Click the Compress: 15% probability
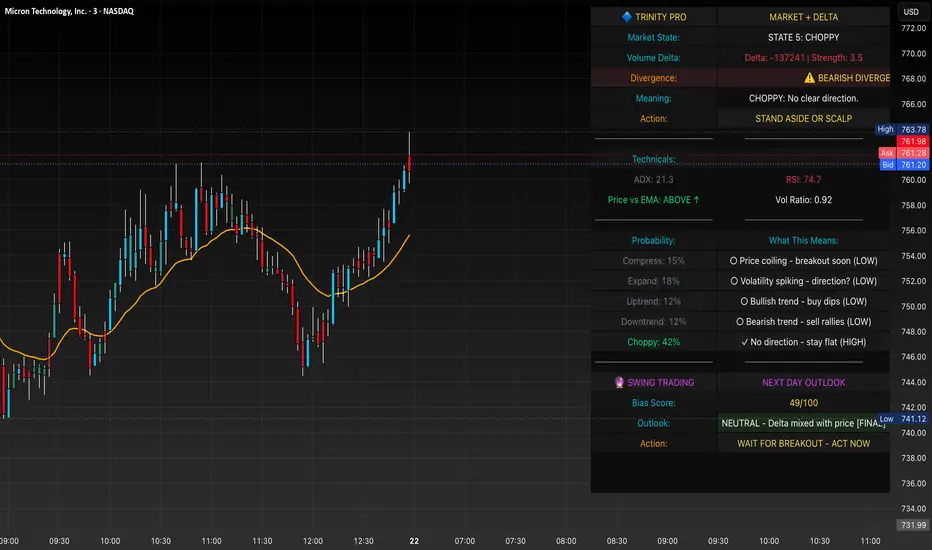 click(x=653, y=260)
